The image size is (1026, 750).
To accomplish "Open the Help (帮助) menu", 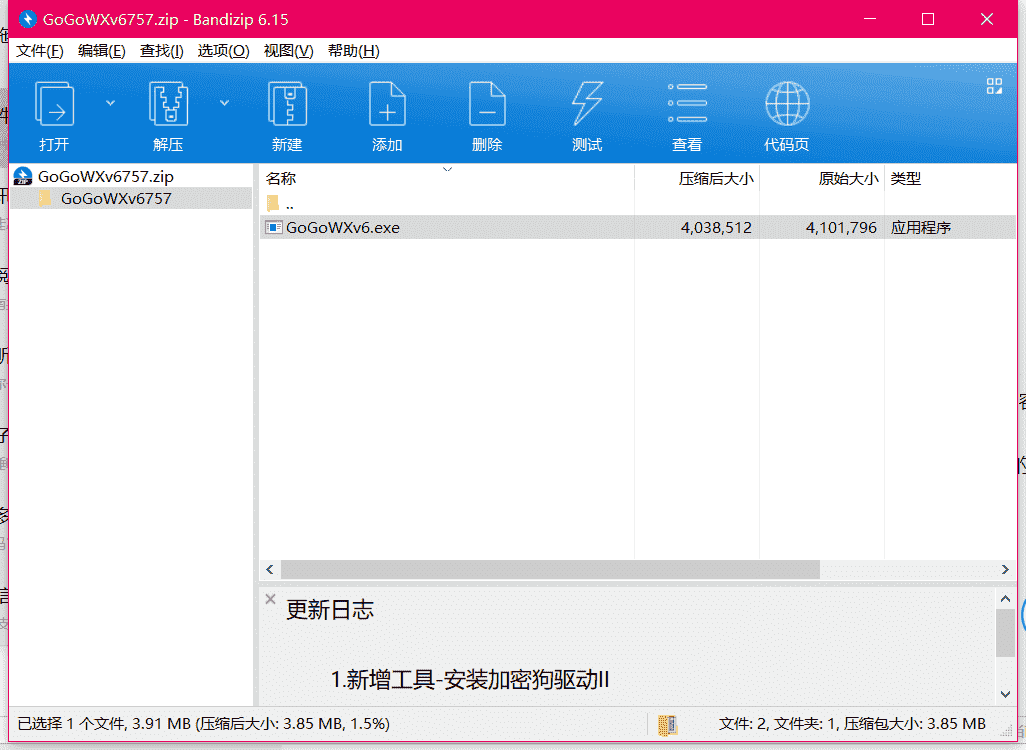I will (353, 51).
